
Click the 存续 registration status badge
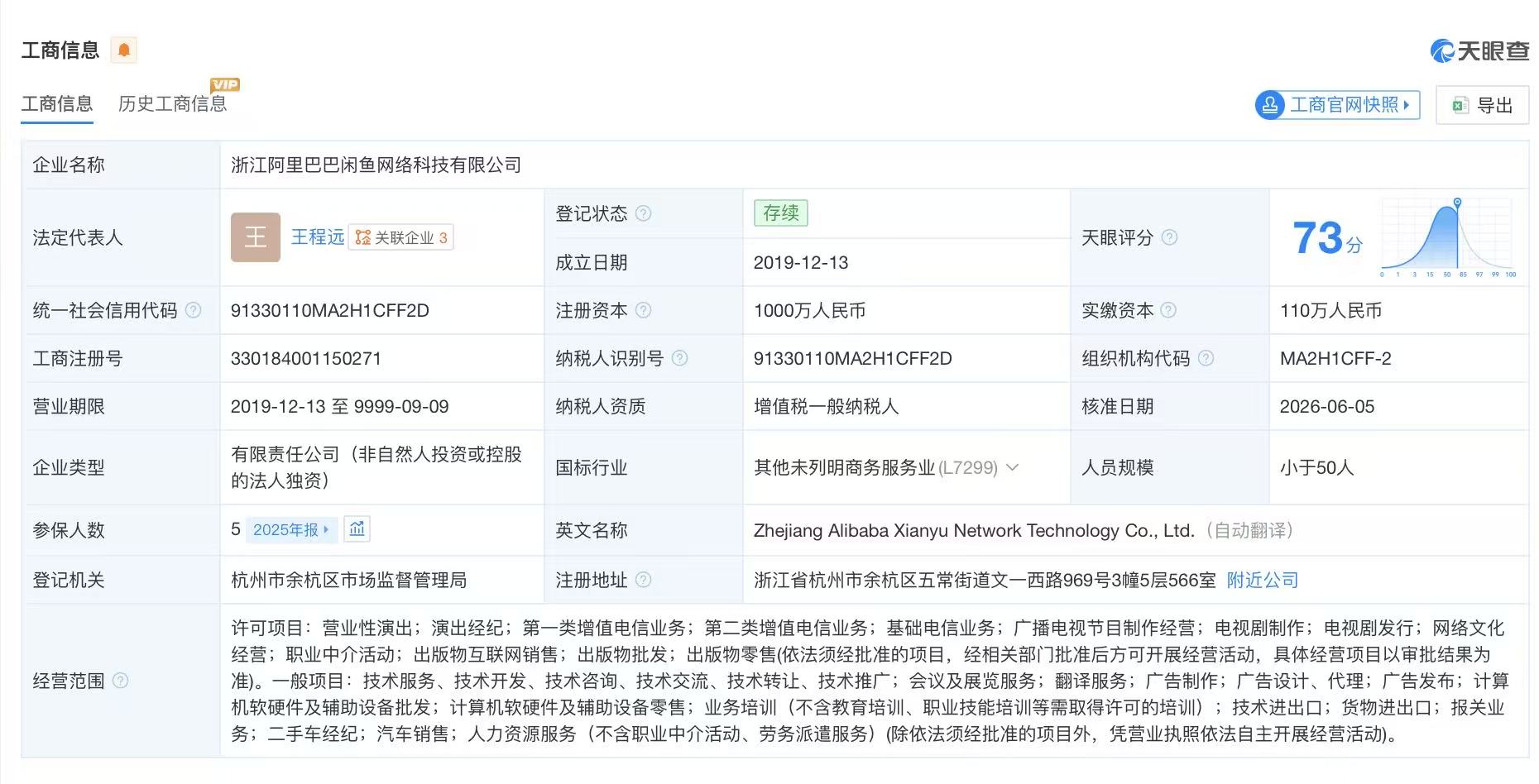[781, 213]
